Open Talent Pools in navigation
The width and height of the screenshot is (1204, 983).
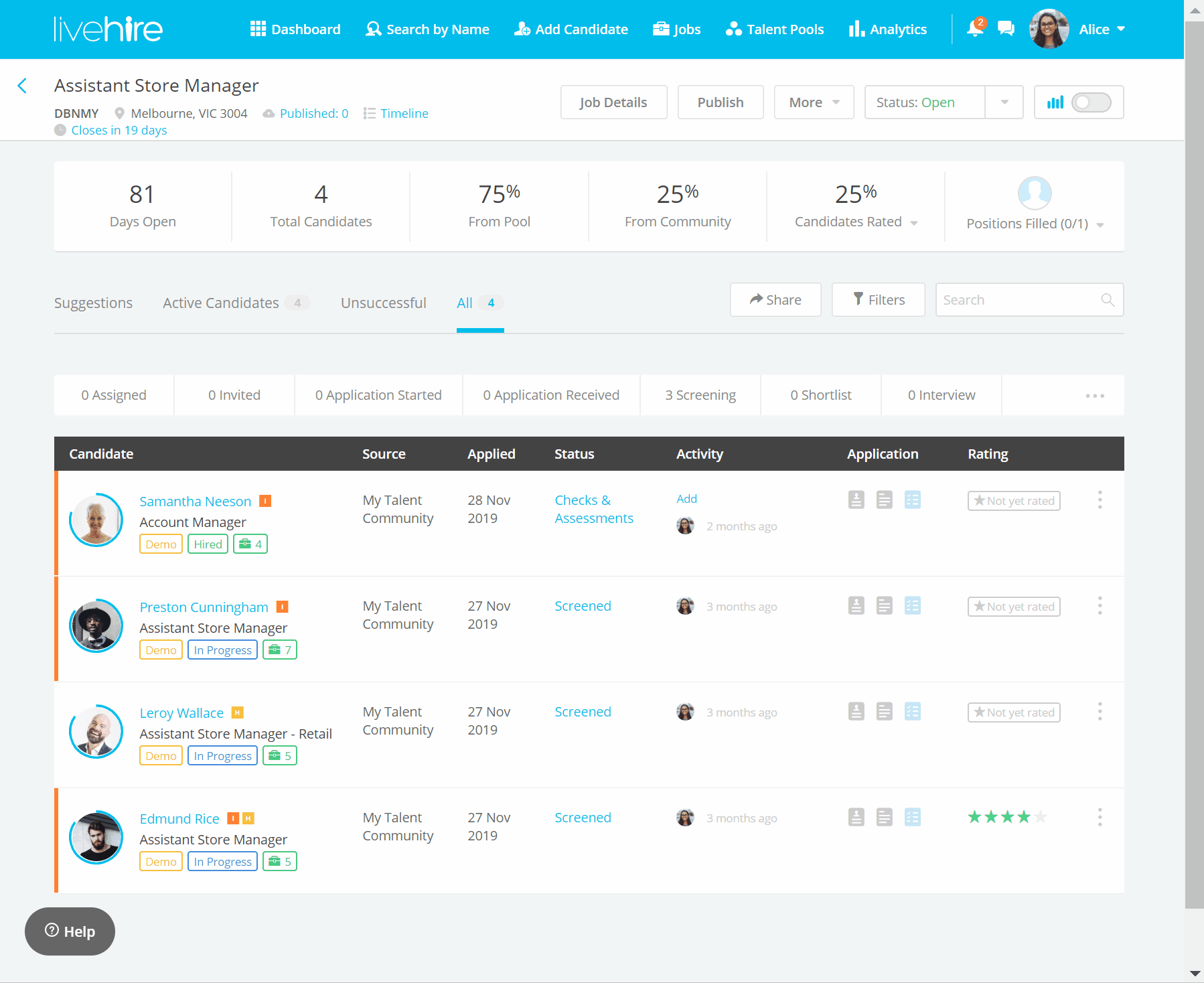pos(775,29)
